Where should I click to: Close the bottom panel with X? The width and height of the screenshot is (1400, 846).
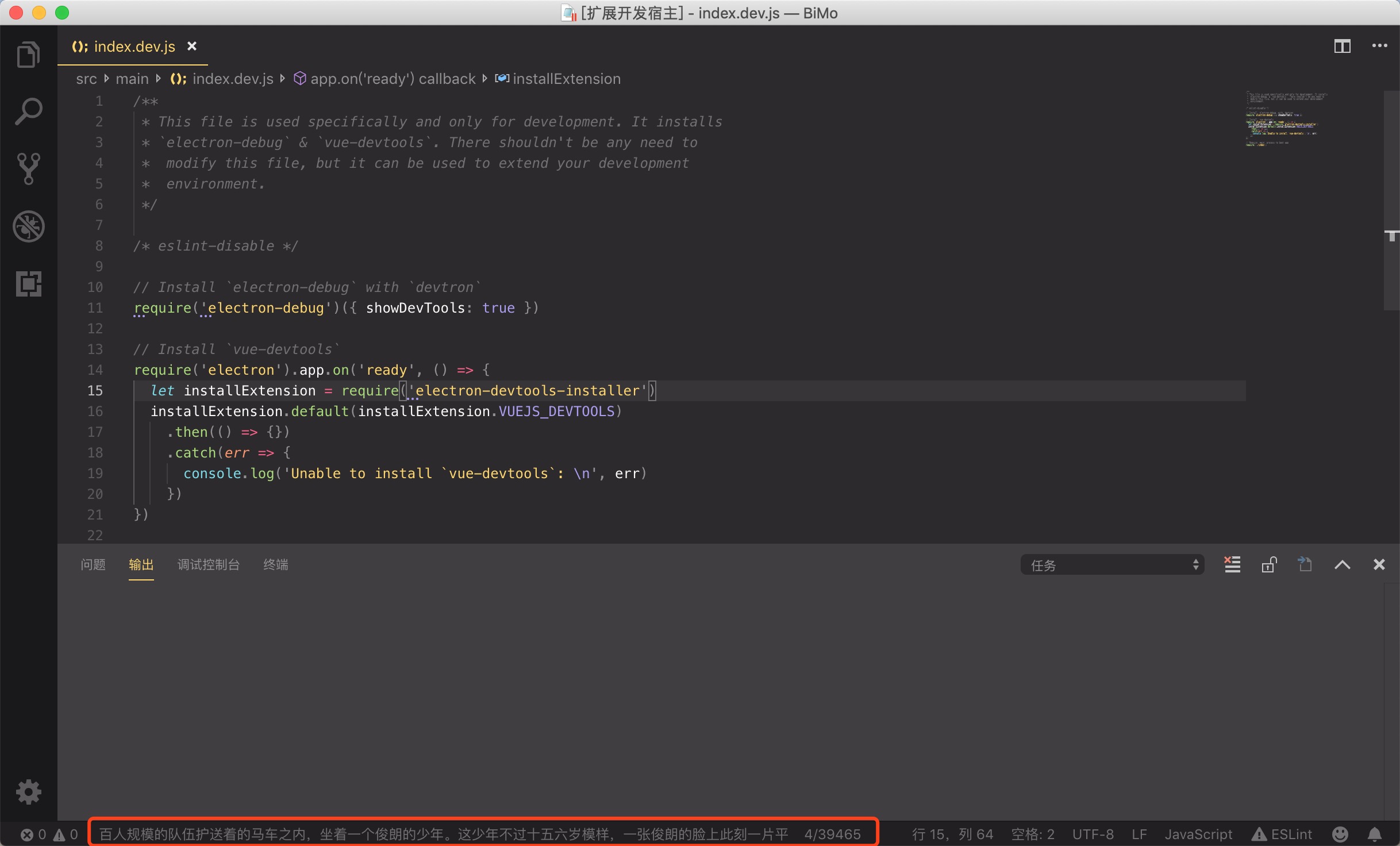click(x=1379, y=564)
